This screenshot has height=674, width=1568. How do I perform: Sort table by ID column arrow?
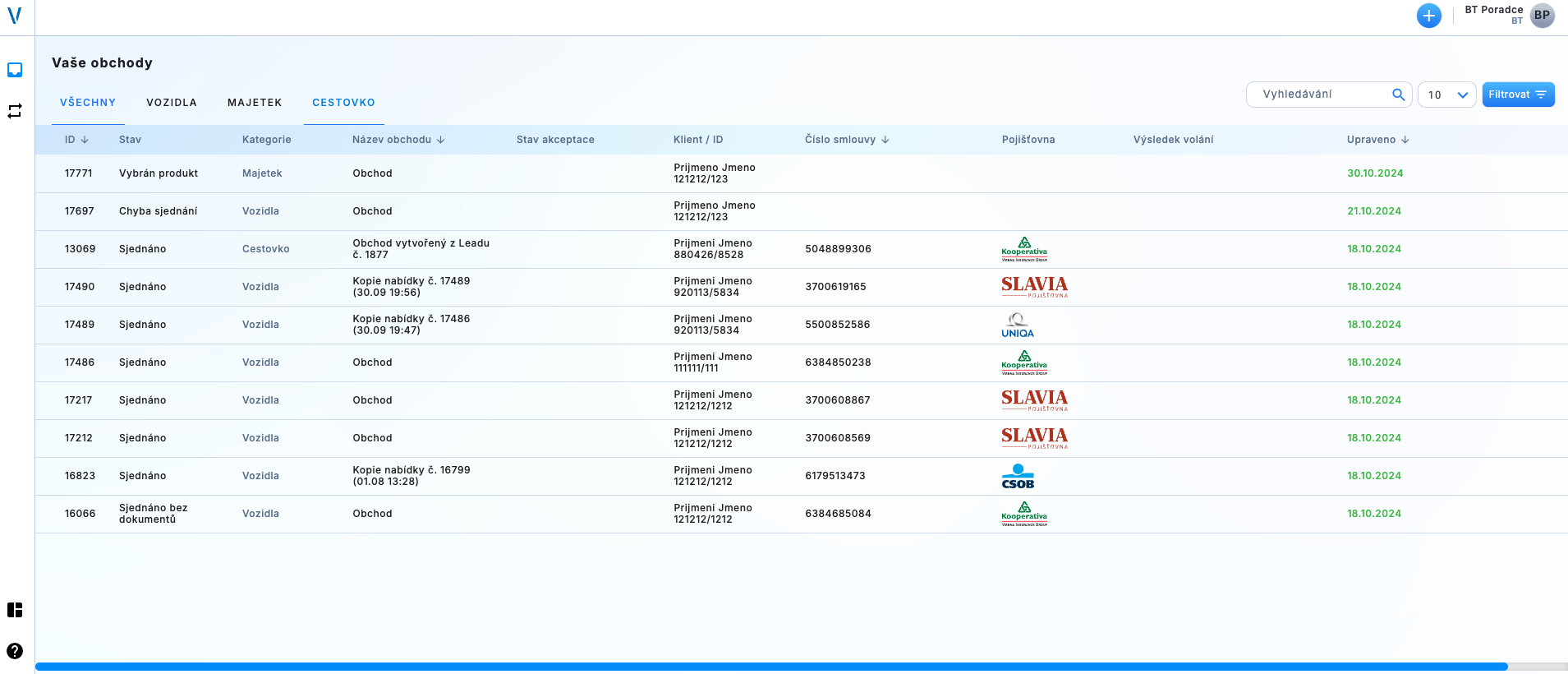[x=85, y=140]
